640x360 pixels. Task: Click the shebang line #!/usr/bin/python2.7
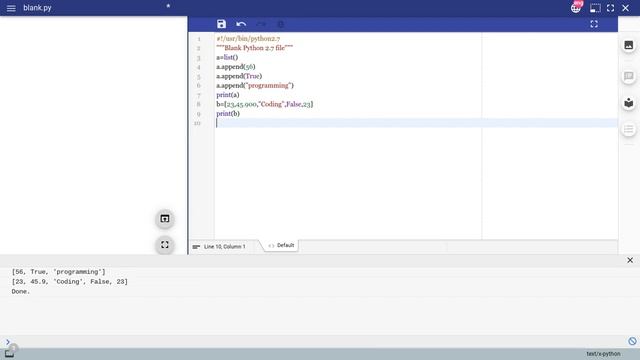(248, 38)
